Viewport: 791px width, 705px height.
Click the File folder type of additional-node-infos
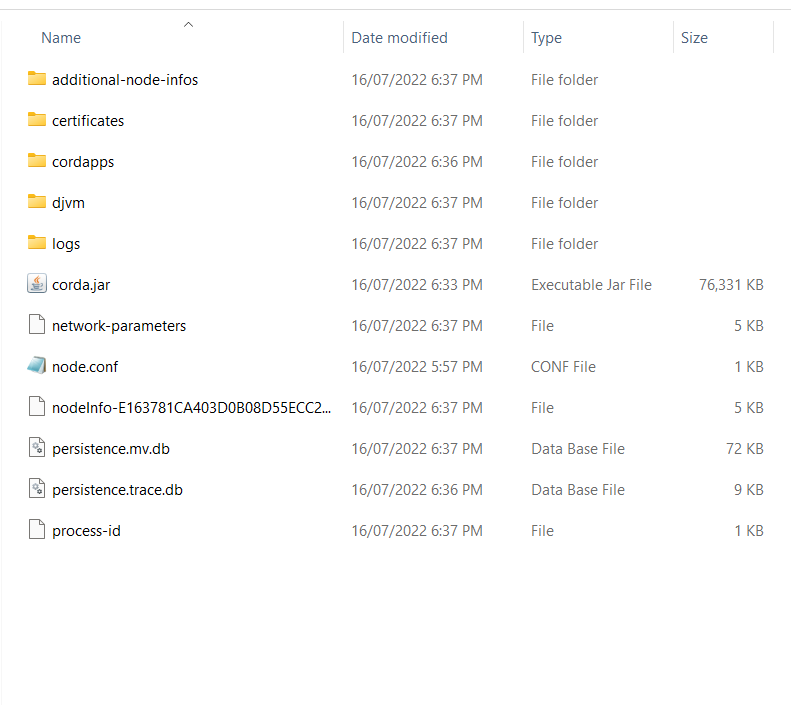[564, 80]
